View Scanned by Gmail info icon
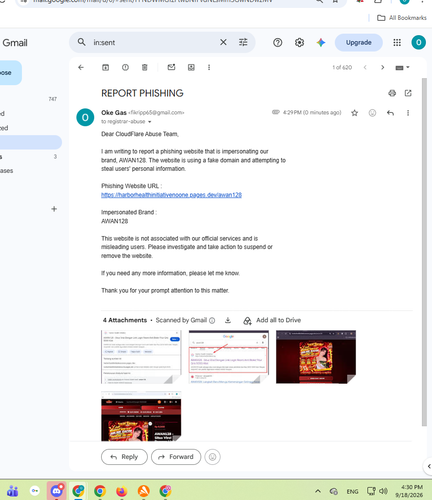The width and height of the screenshot is (432, 500). [212, 321]
